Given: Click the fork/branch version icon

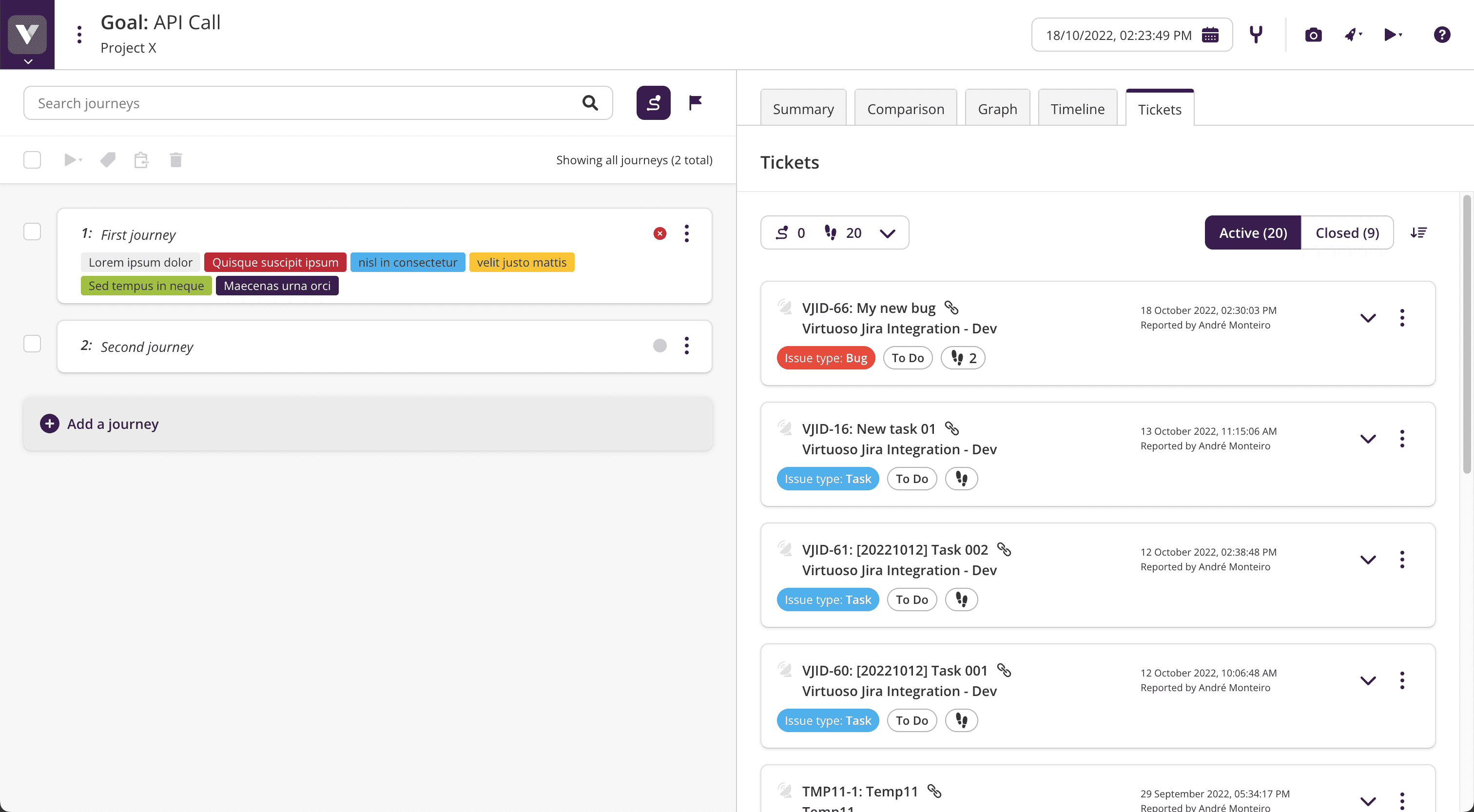Looking at the screenshot, I should (1256, 35).
